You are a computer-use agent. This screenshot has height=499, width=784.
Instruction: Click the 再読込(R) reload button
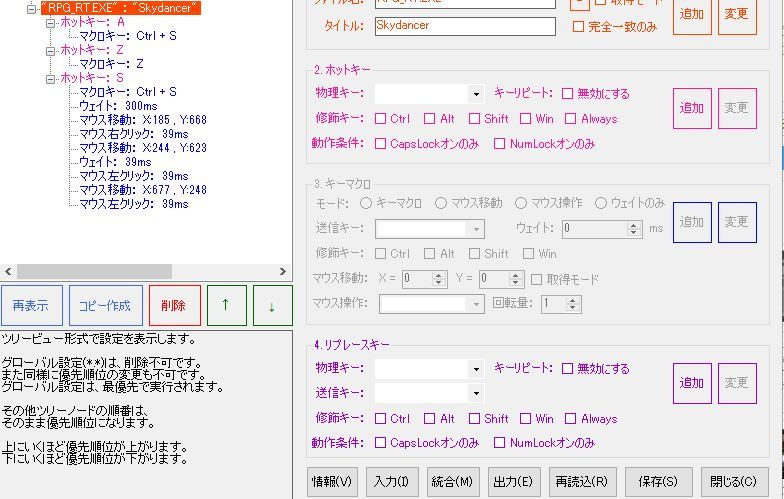[582, 482]
